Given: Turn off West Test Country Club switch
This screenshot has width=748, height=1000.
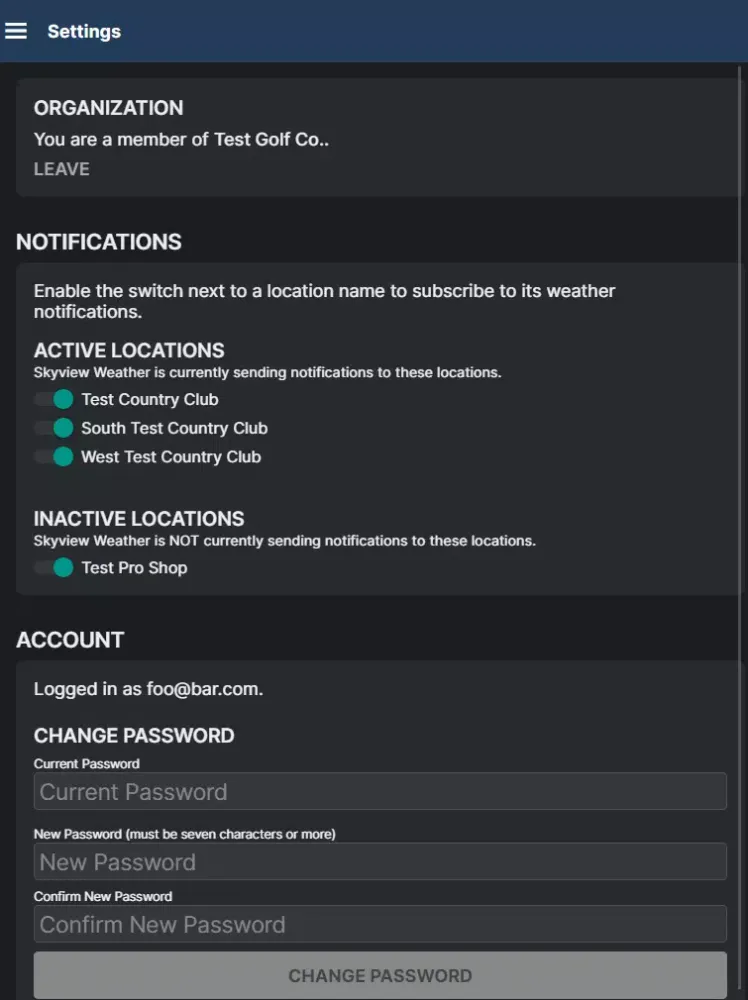Looking at the screenshot, I should coord(53,457).
